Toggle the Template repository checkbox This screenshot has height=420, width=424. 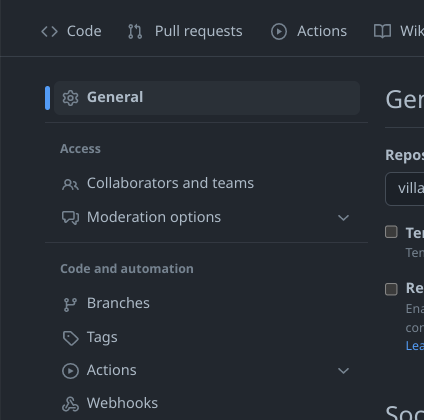pos(391,232)
